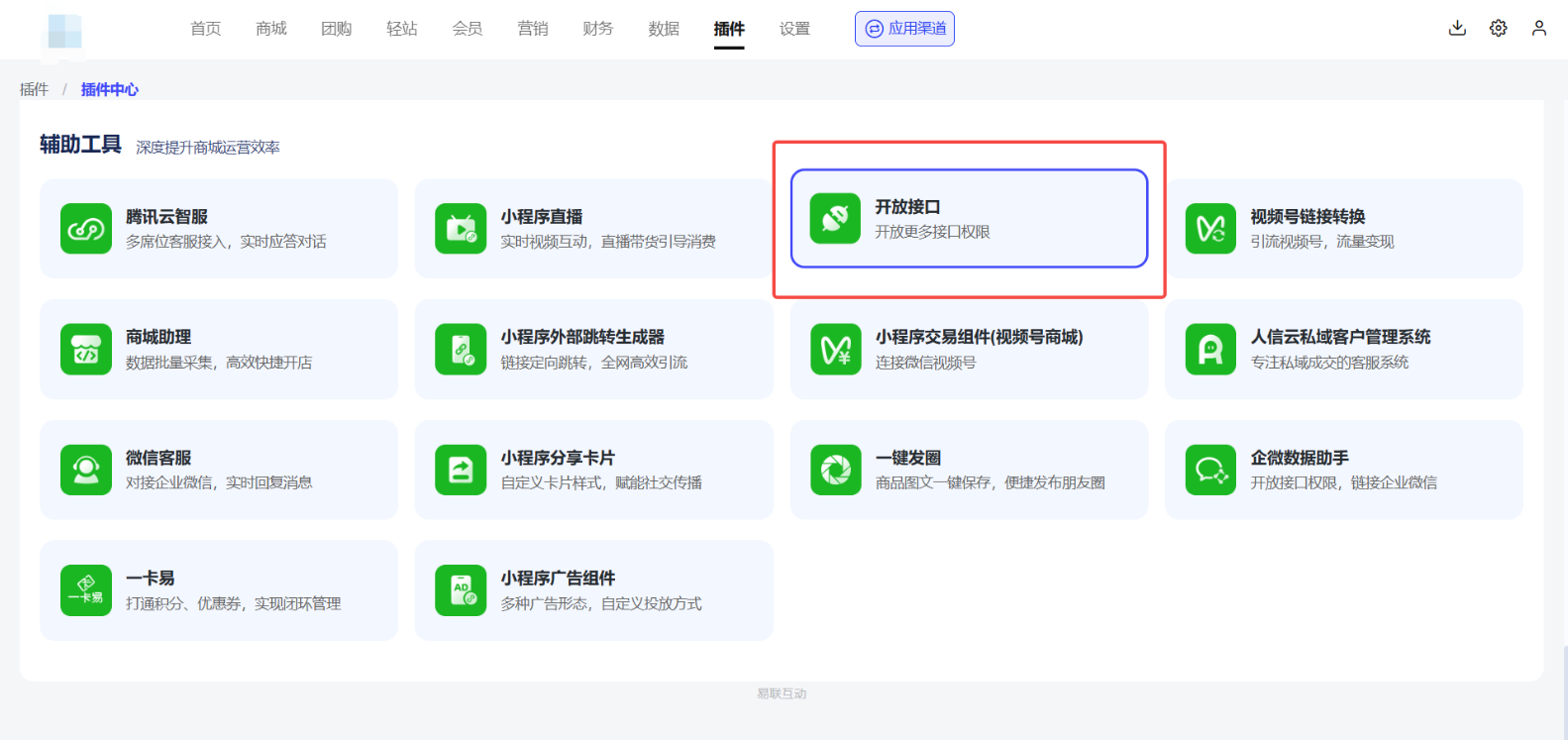Click the download icon in top bar
The height and width of the screenshot is (740, 1568).
click(1457, 28)
